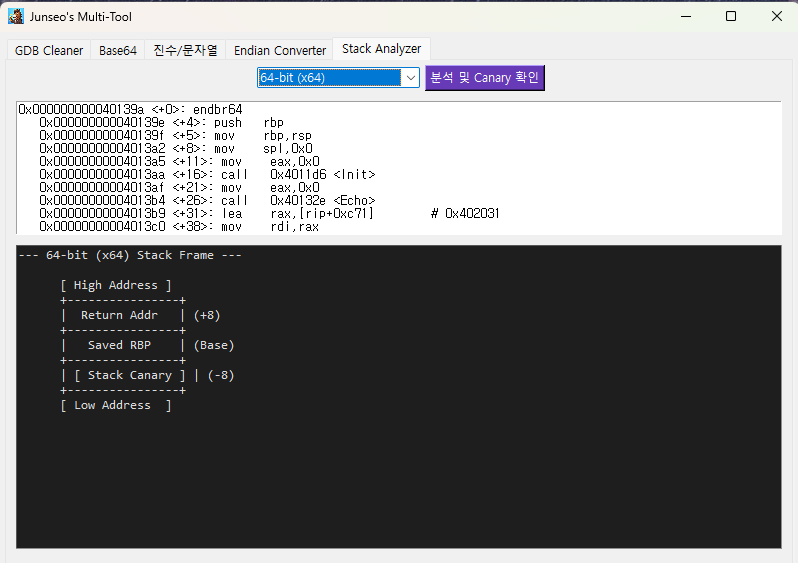Maximize the Junseo's Multi-Tool window
The width and height of the screenshot is (798, 563).
(x=731, y=16)
